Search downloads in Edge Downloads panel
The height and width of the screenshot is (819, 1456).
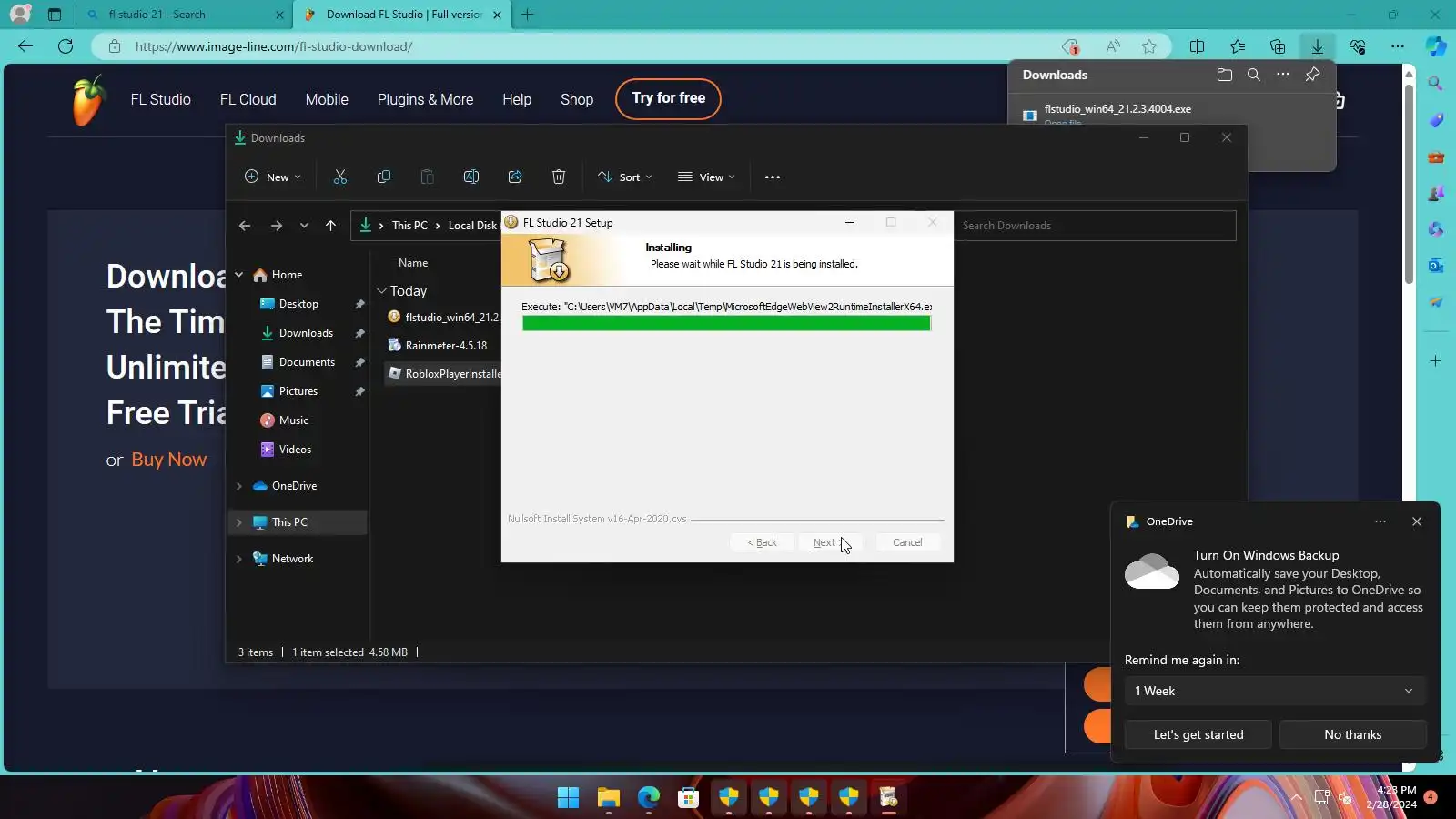pos(1254,75)
